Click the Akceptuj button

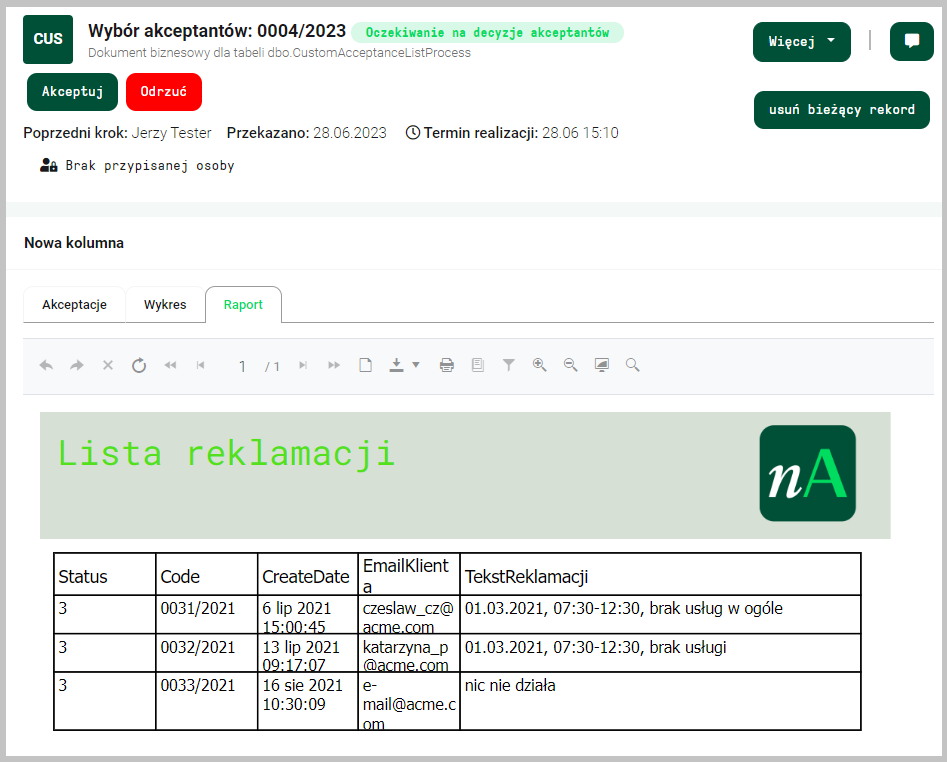(x=72, y=92)
